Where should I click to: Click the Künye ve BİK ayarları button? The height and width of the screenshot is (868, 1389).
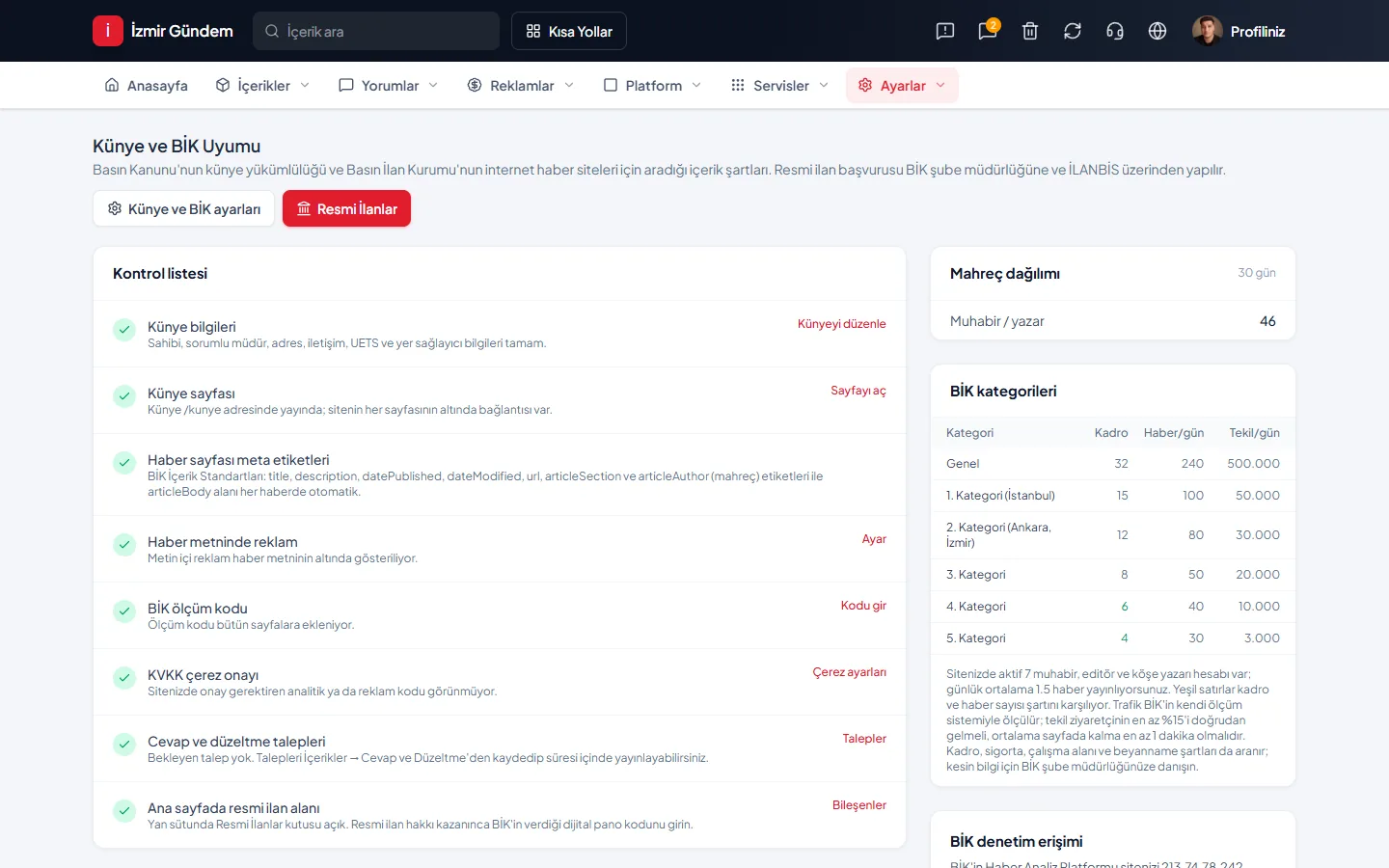tap(184, 208)
